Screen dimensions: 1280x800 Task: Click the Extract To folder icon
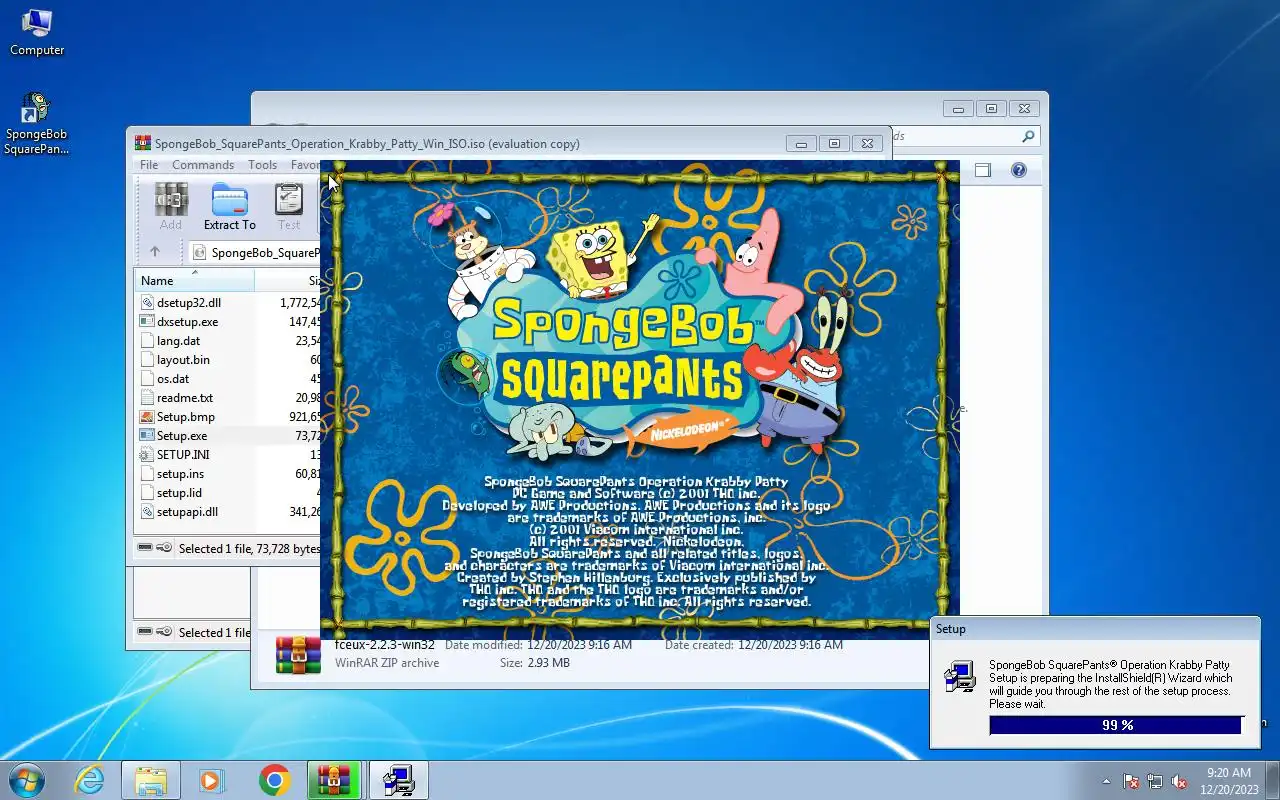(230, 200)
